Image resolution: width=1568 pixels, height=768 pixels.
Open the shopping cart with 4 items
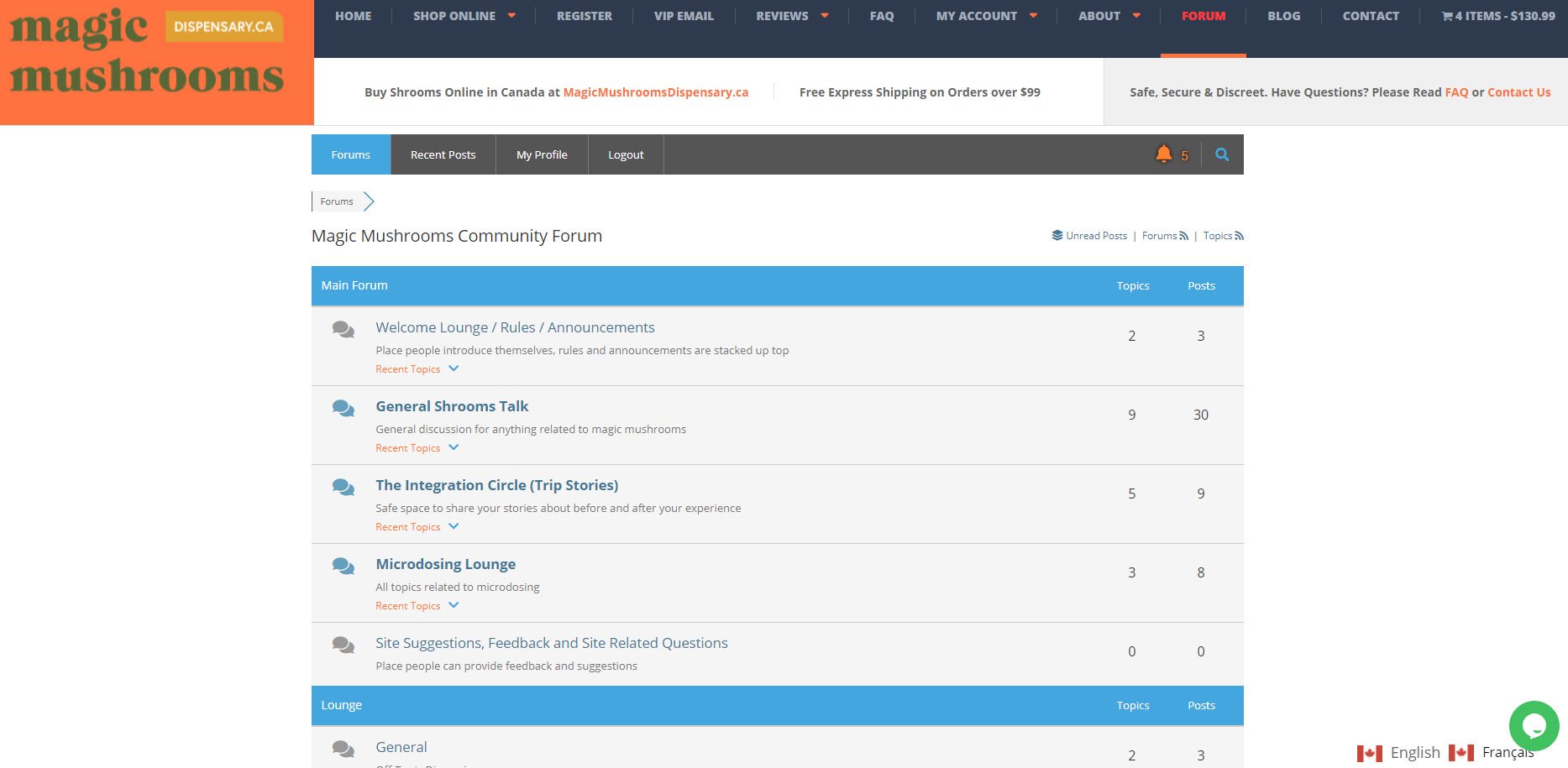[x=1498, y=16]
